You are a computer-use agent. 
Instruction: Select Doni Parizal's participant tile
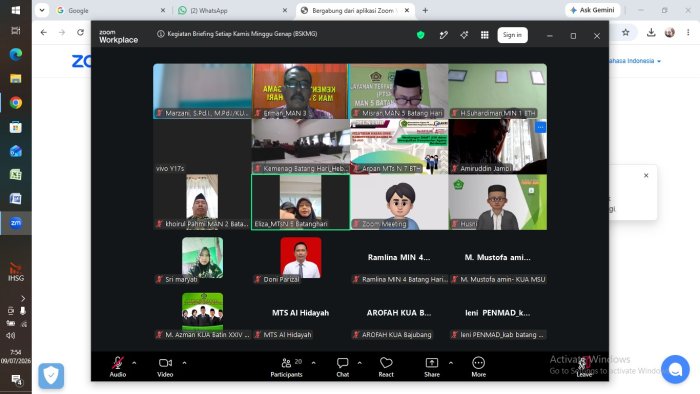tap(300, 258)
